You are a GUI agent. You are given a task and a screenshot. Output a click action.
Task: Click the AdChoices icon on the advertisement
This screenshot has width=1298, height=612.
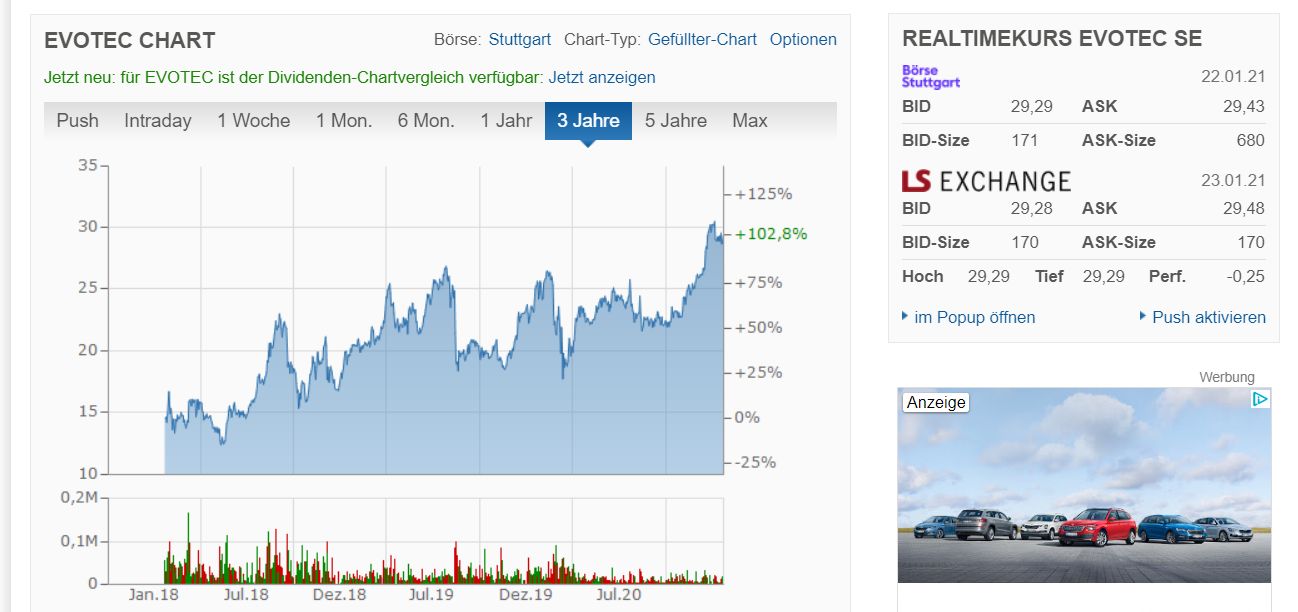[x=1260, y=400]
